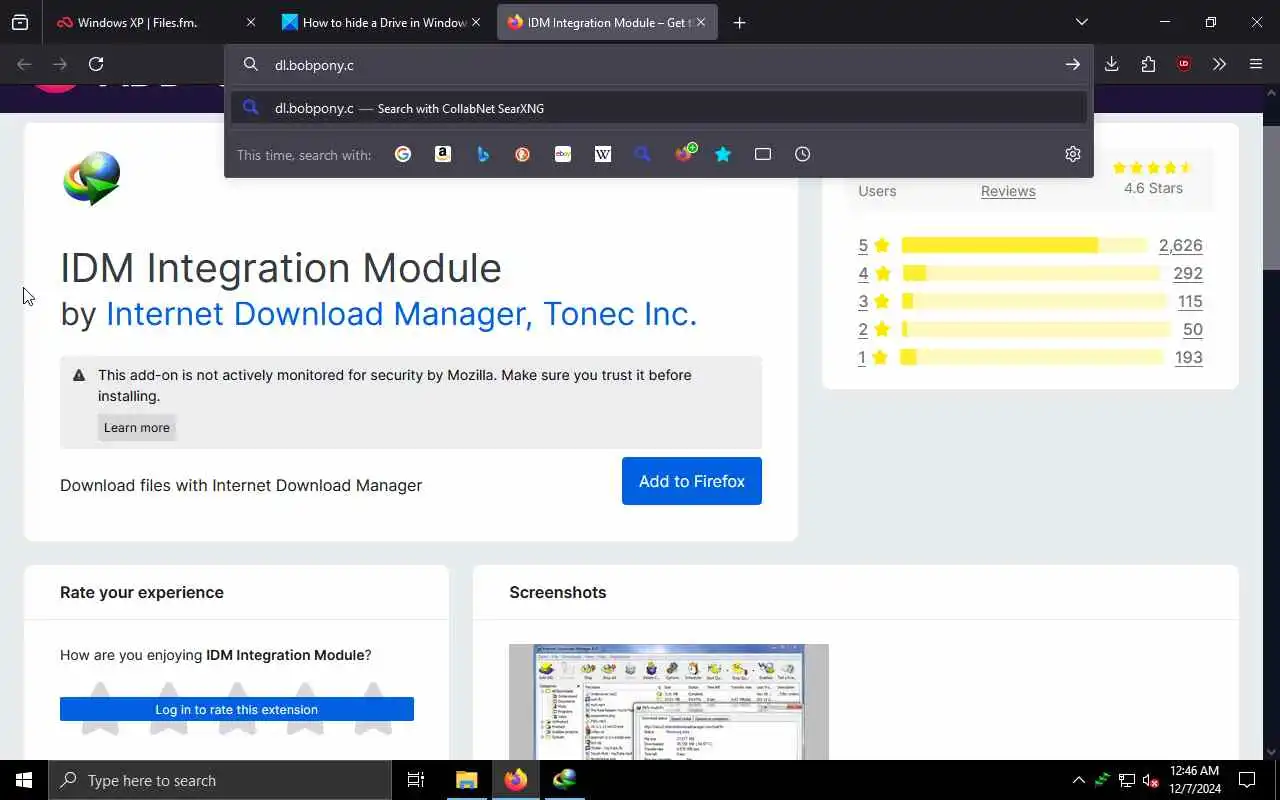Screen dimensions: 1280x800
Task: Open the Extensions puzzle icon
Action: tap(1148, 64)
